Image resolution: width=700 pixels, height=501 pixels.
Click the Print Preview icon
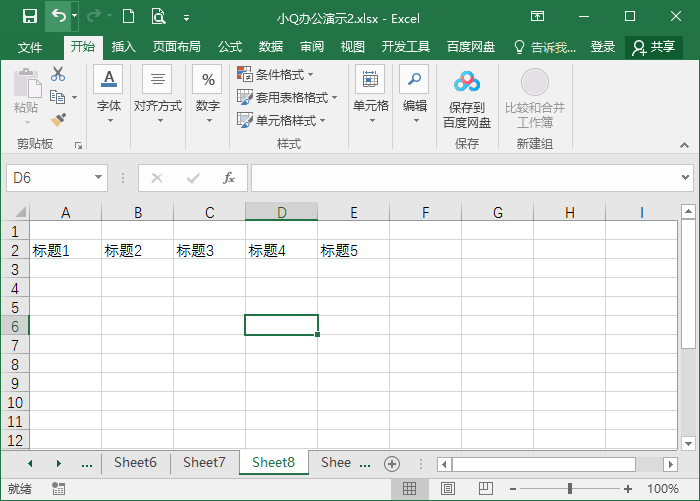158,17
